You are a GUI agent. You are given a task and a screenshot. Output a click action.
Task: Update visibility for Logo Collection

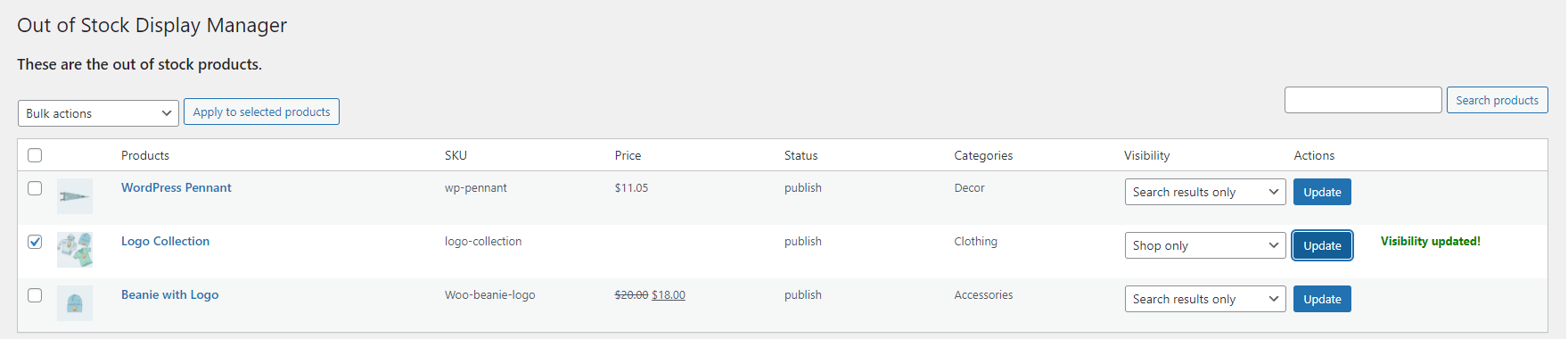coord(1322,245)
